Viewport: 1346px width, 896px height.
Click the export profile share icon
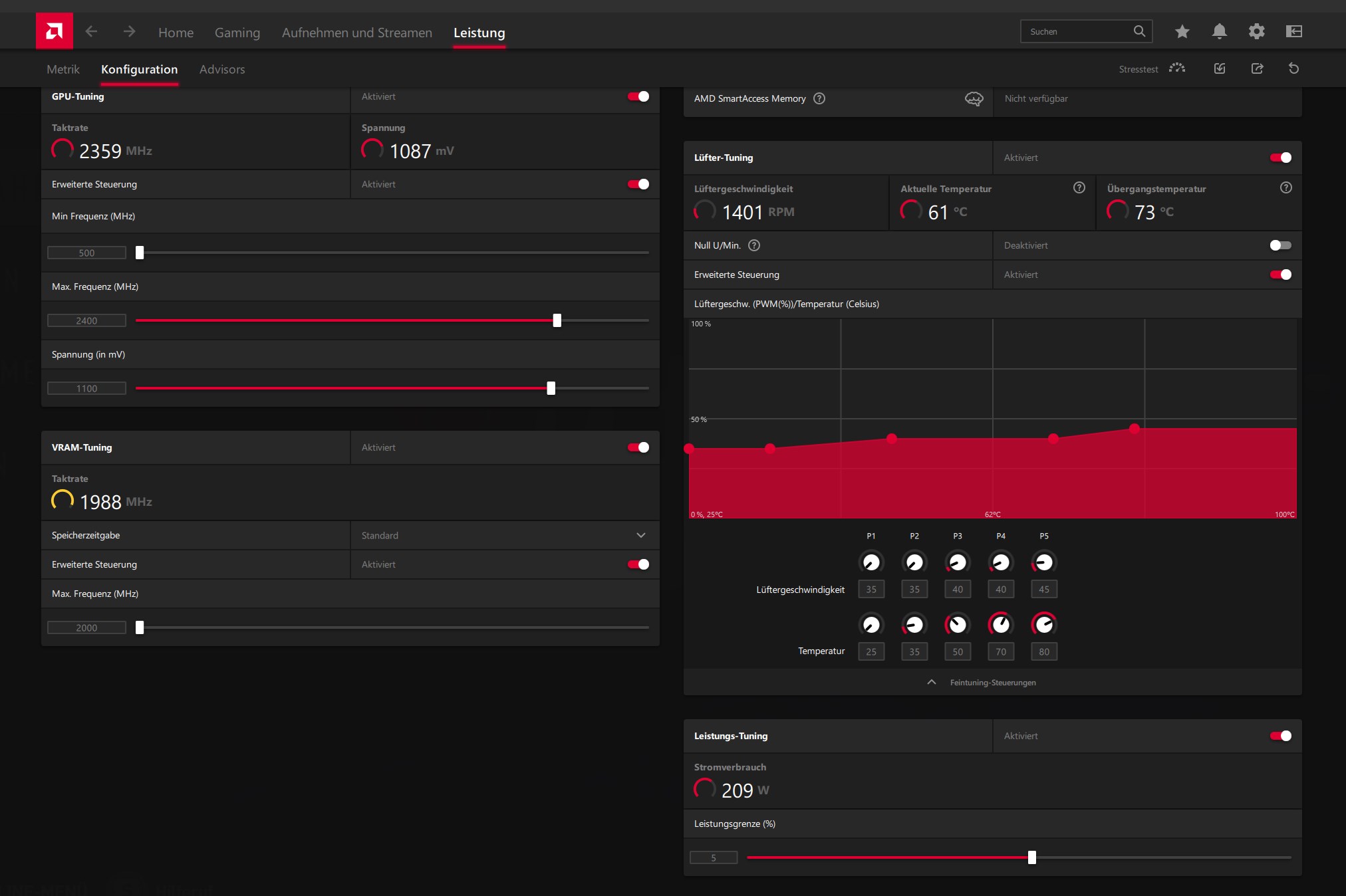[1257, 68]
